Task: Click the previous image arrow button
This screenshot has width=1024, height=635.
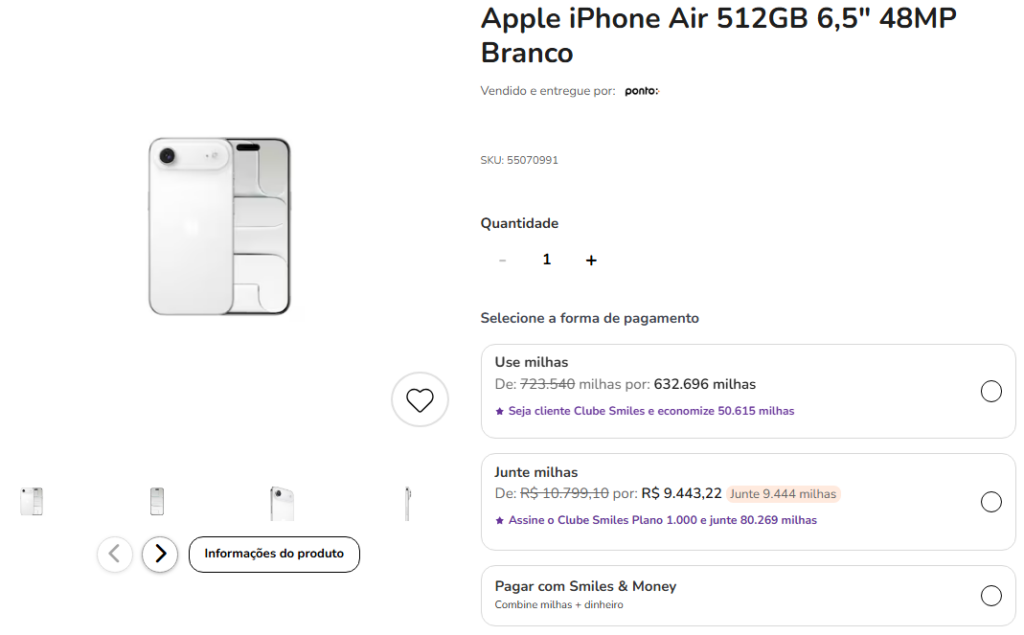Action: tap(115, 554)
